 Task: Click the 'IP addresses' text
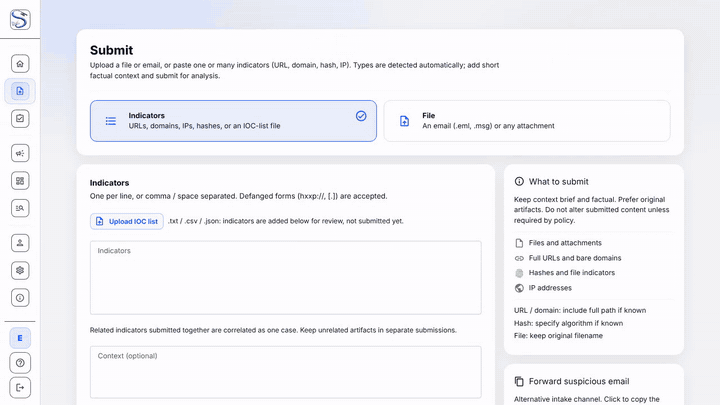click(x=550, y=288)
